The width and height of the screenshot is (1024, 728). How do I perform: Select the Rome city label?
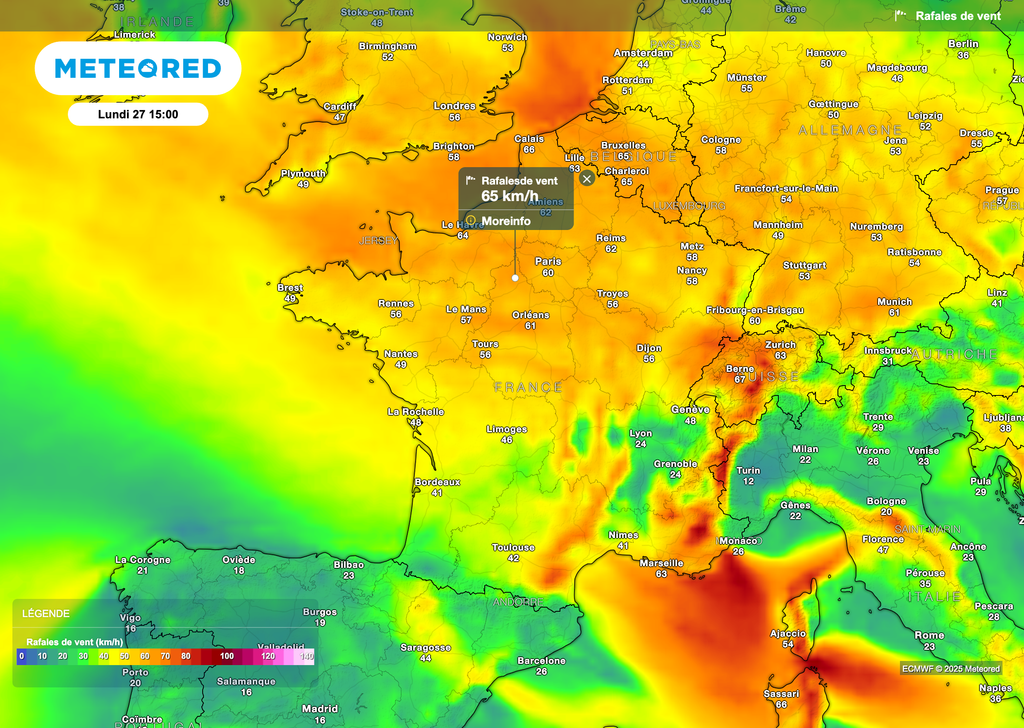929,635
